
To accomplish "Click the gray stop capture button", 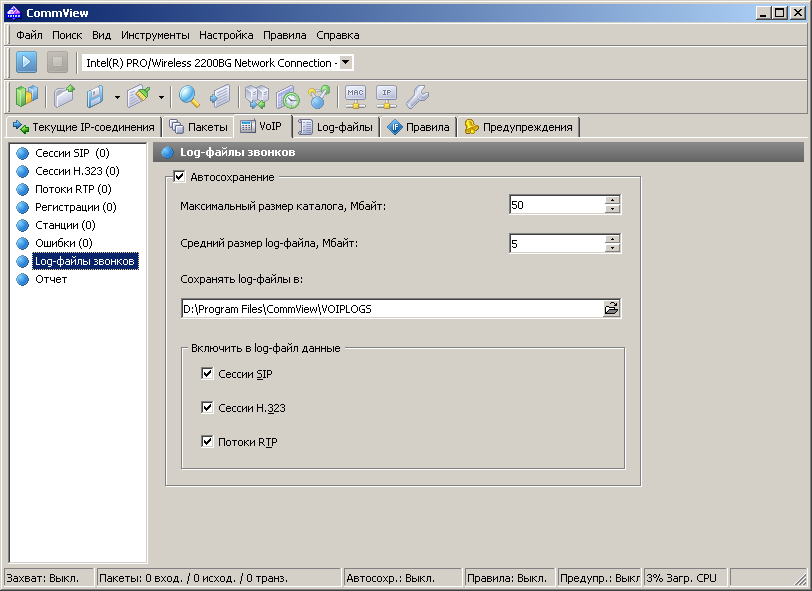I will [57, 63].
